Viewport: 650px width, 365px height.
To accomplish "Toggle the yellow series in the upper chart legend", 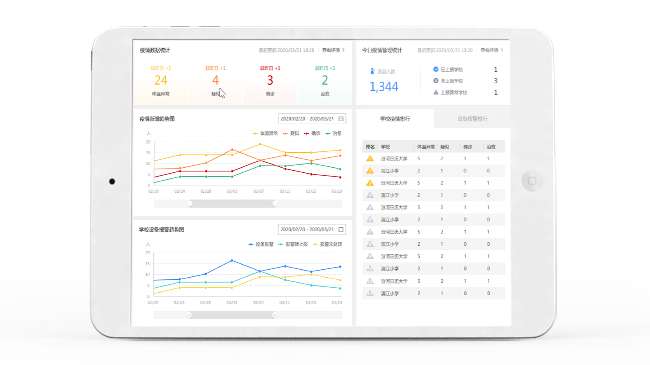I will (265, 134).
